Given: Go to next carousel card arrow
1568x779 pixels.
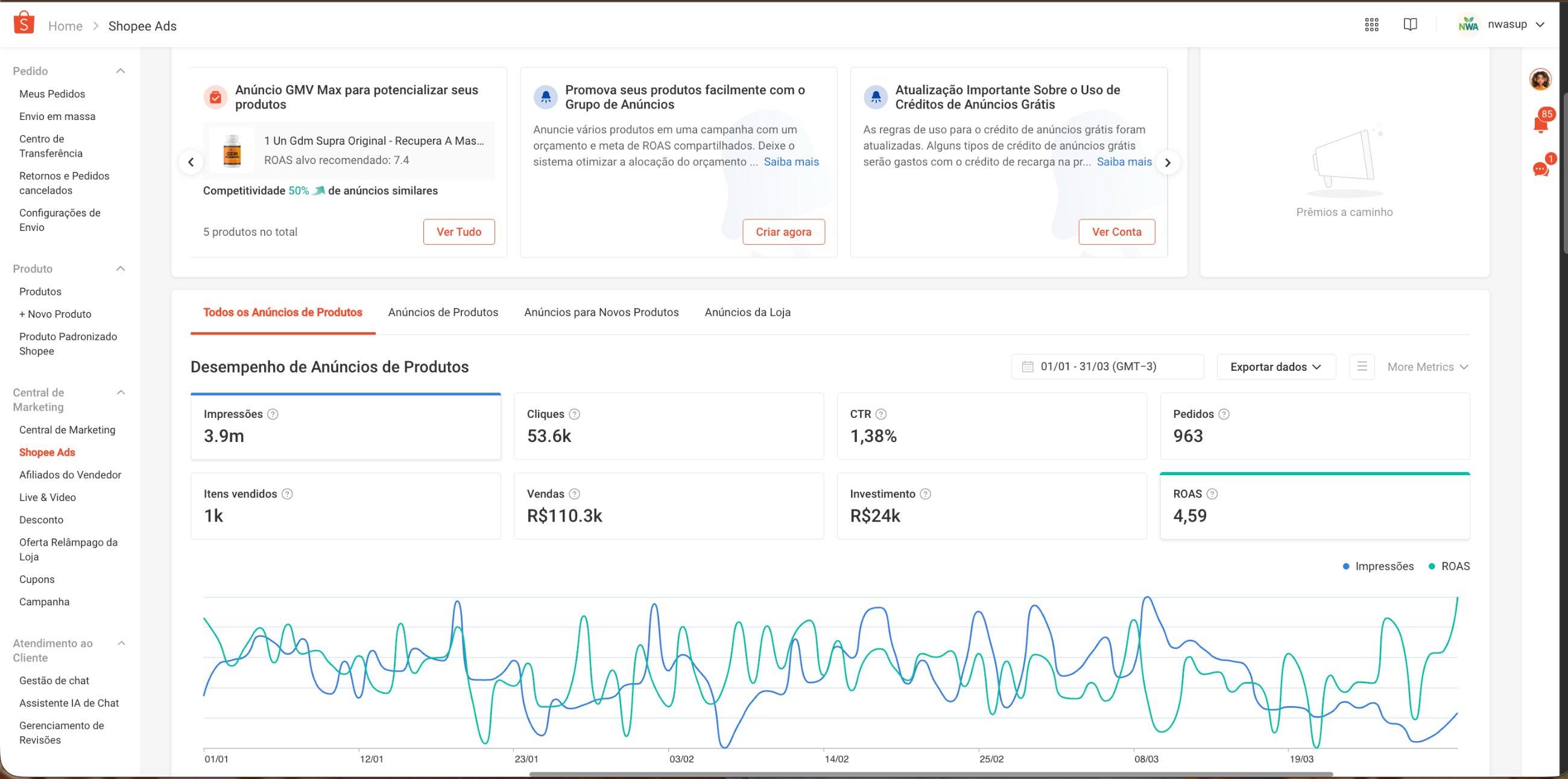Looking at the screenshot, I should (1168, 163).
